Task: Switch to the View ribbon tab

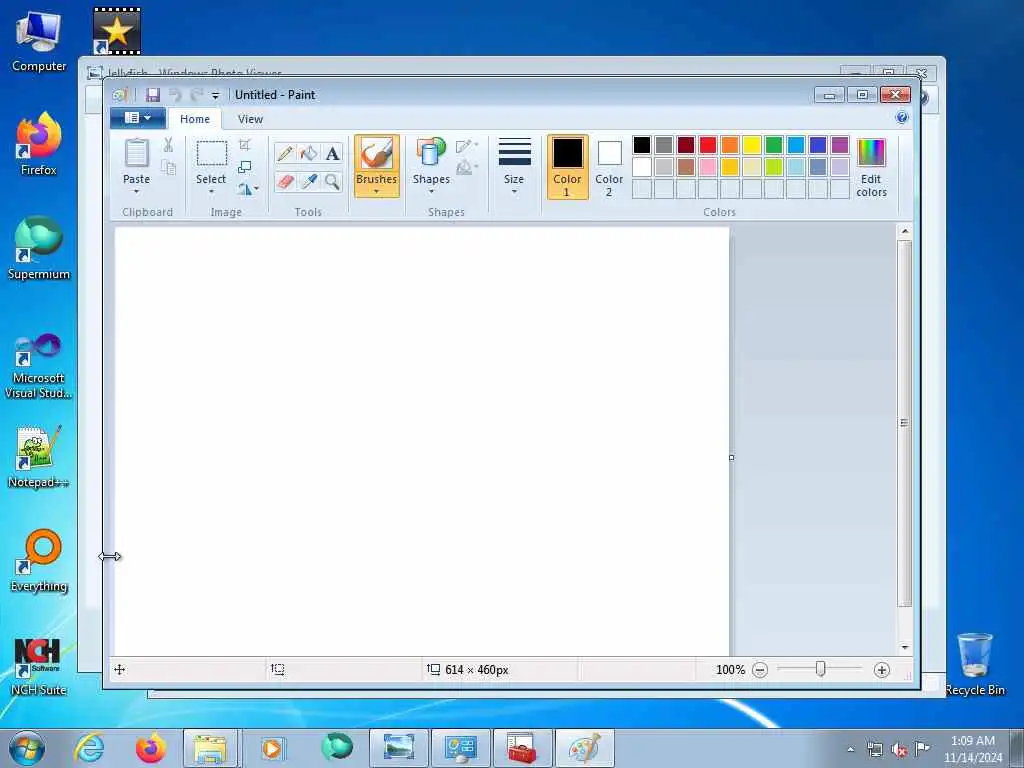Action: [250, 119]
